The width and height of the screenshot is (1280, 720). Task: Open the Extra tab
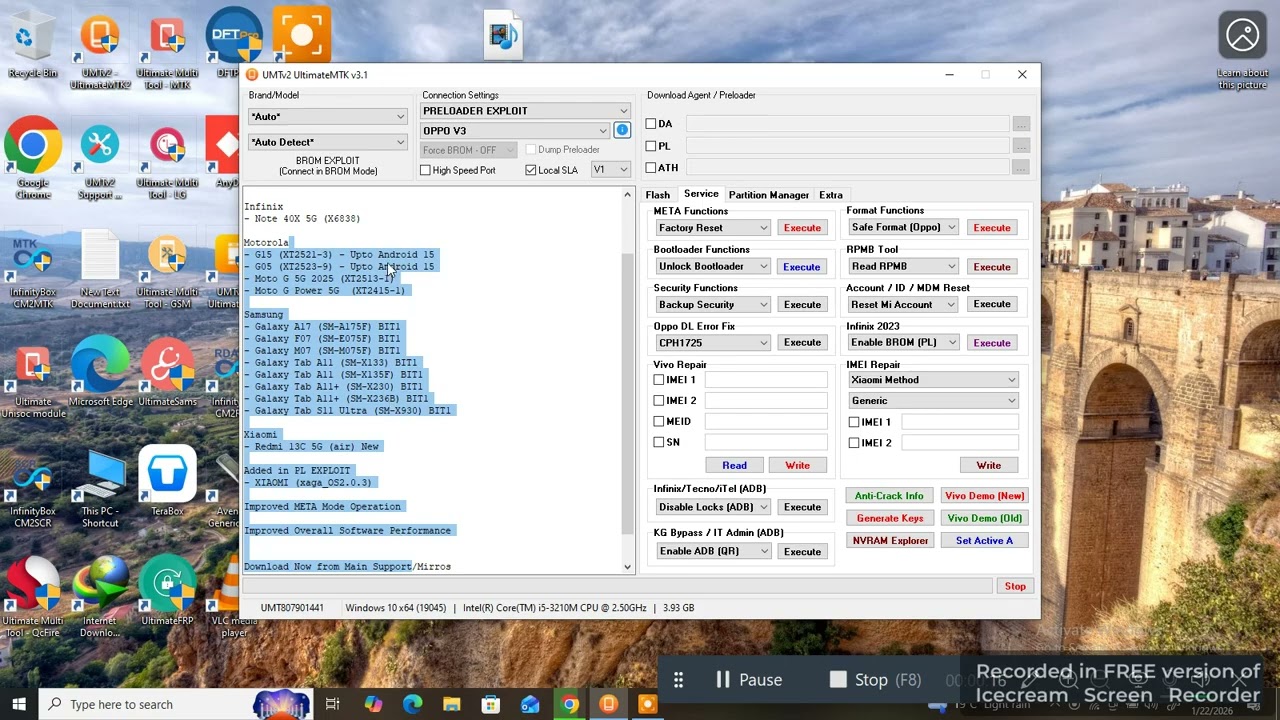[830, 195]
